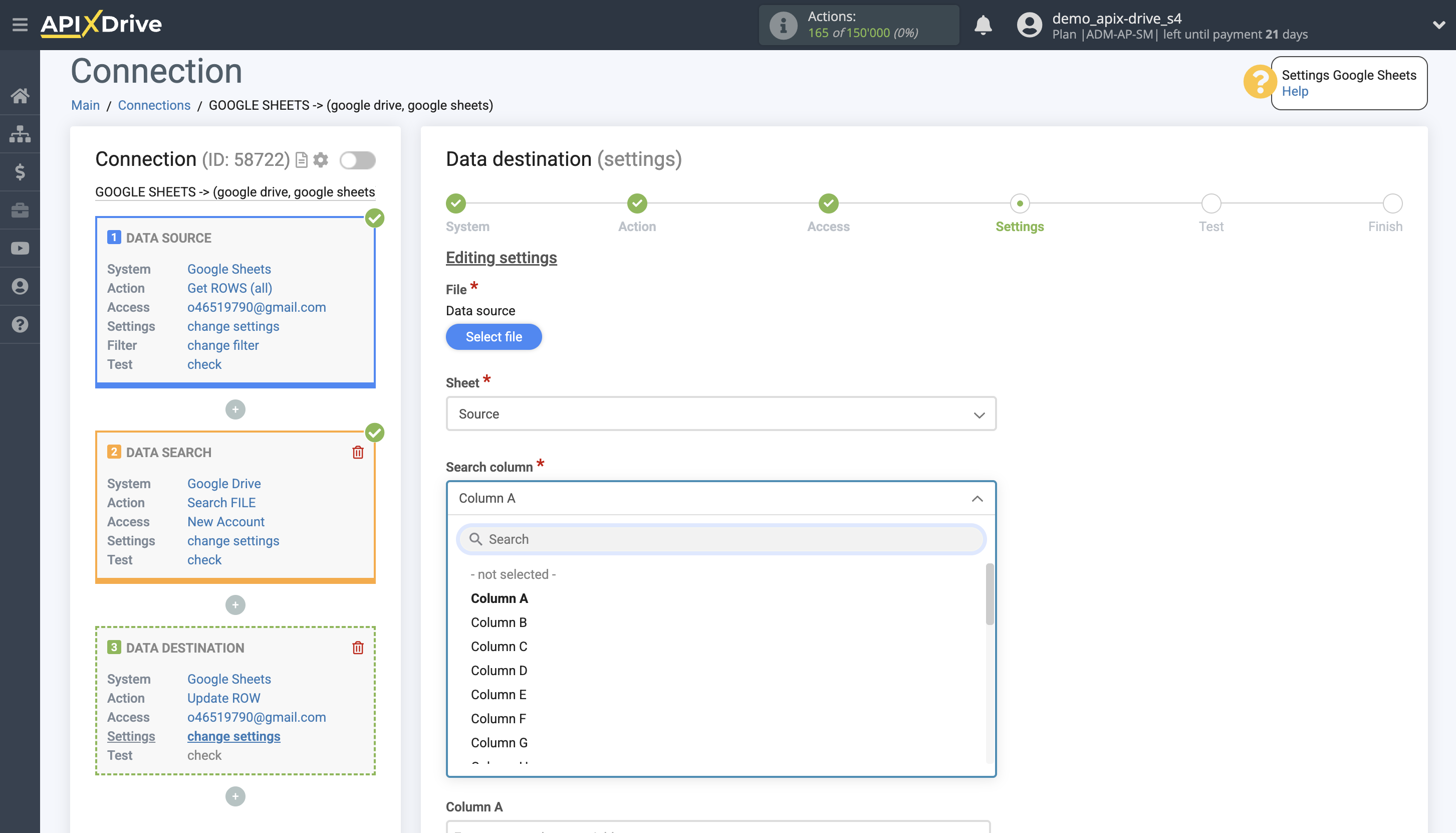Select Column F in the list
Screen dimensions: 1456x833
(x=498, y=719)
